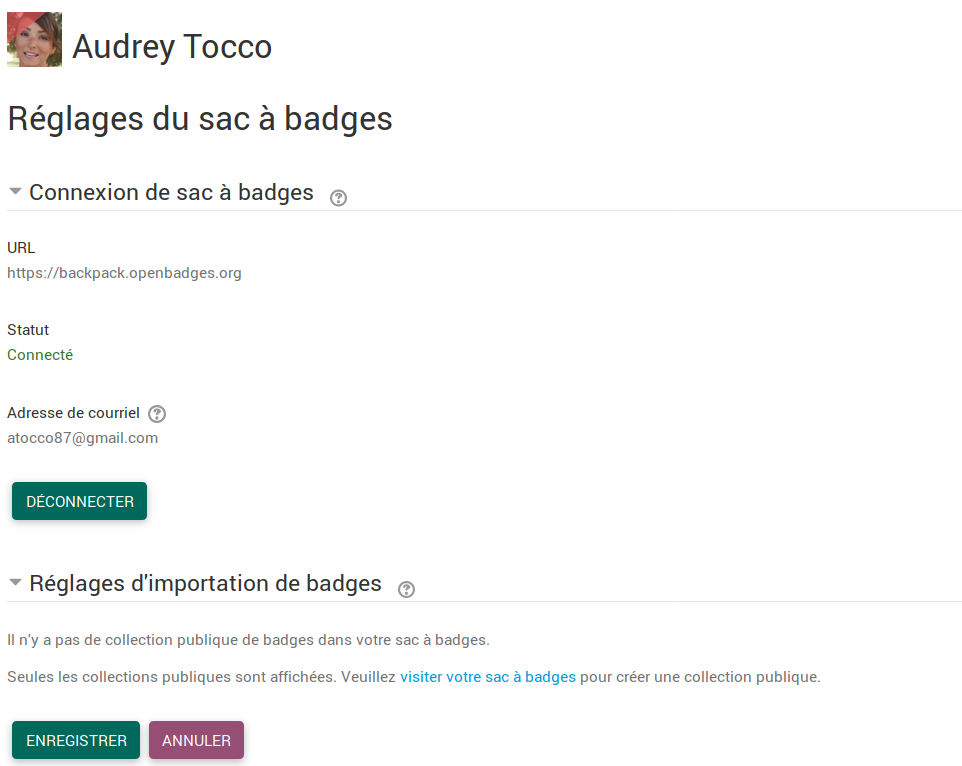Screen dimensions: 962x766
Task: Open the help icon next to Adresse de courriel
Action: coord(157,414)
